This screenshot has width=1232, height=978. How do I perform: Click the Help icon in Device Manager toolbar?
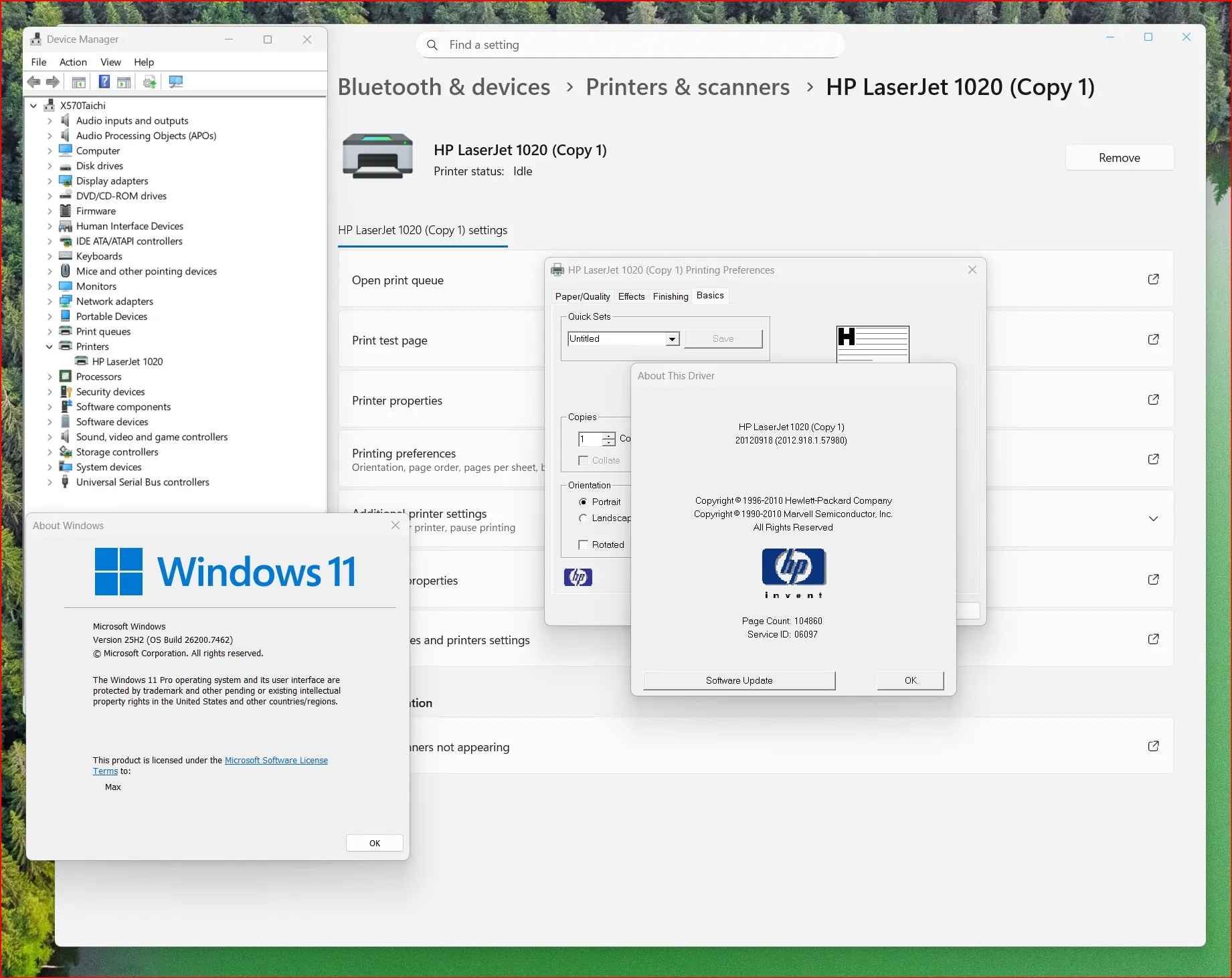(x=104, y=82)
